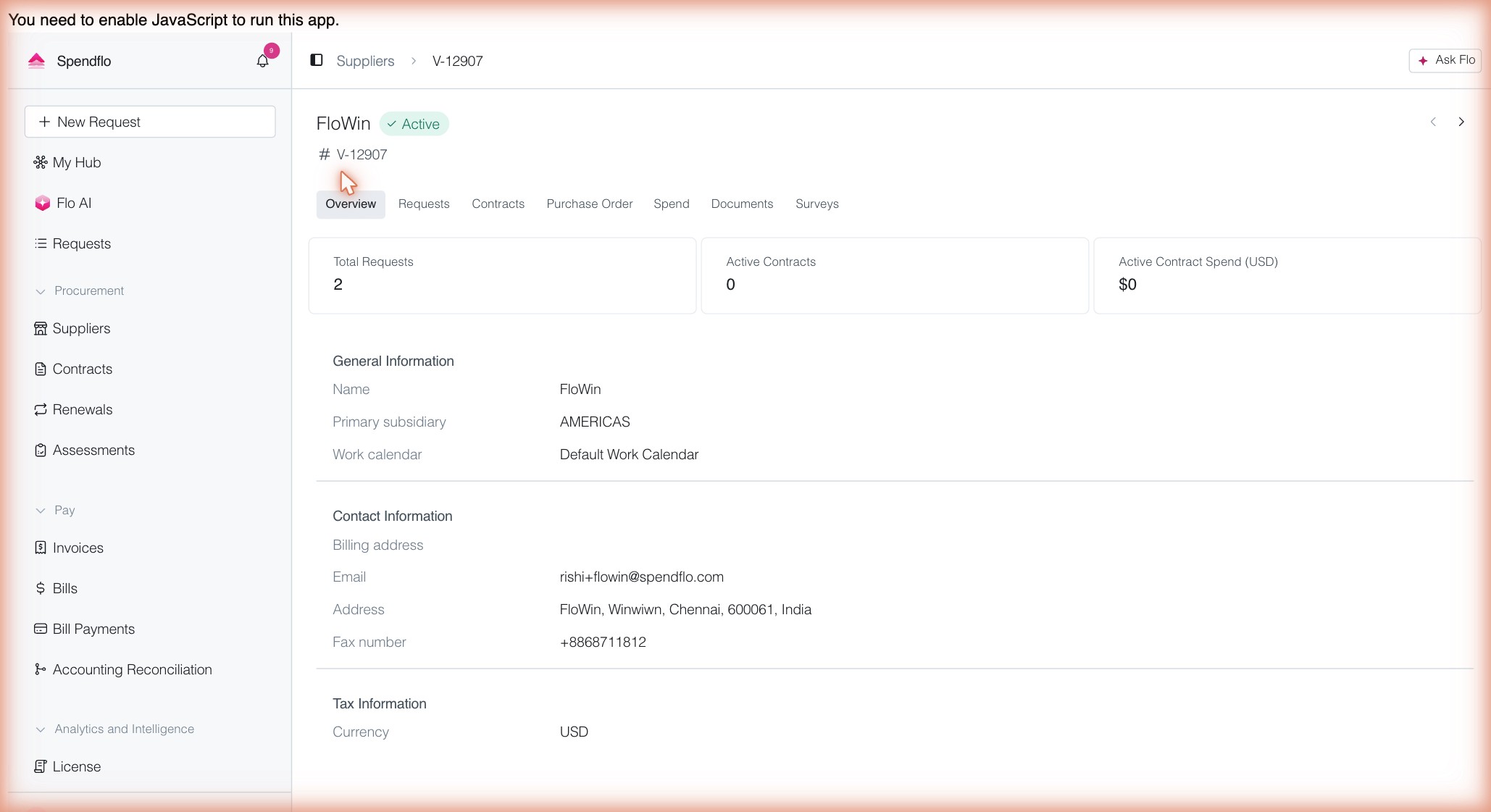The image size is (1491, 812).
Task: Click the fax number +8868711812
Action: point(603,642)
